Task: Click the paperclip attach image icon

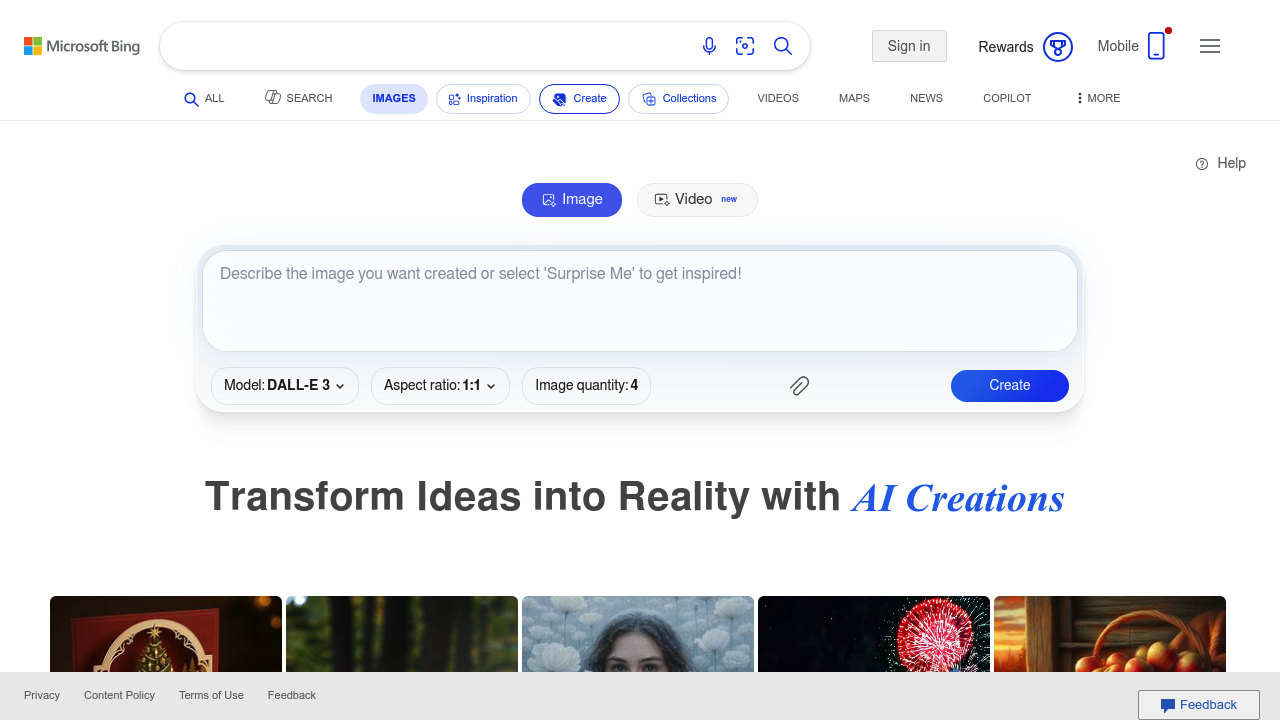Action: [x=799, y=386]
